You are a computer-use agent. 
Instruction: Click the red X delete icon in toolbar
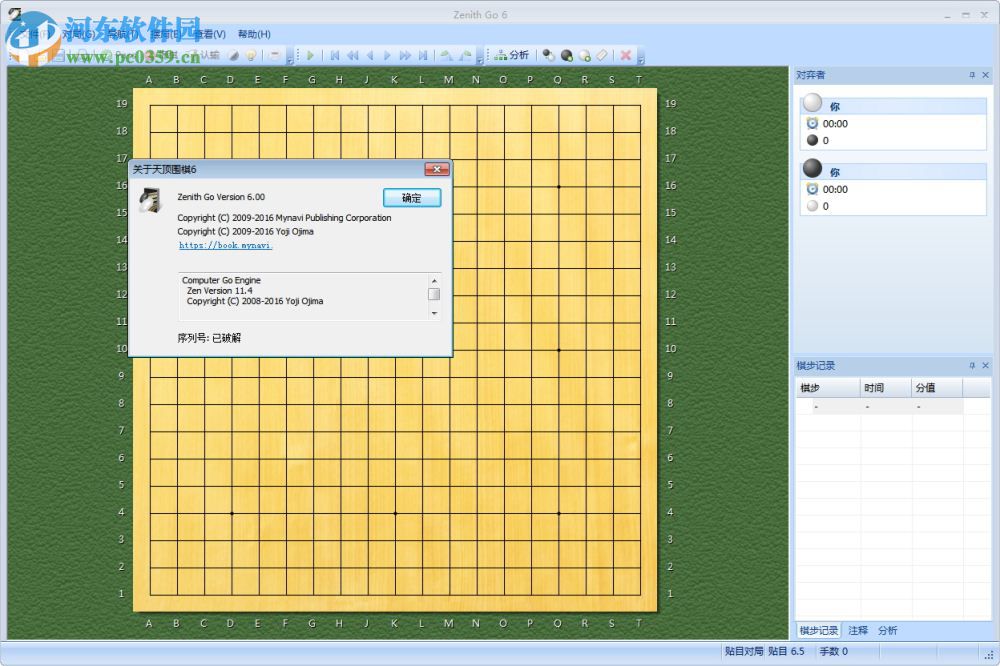(x=626, y=55)
